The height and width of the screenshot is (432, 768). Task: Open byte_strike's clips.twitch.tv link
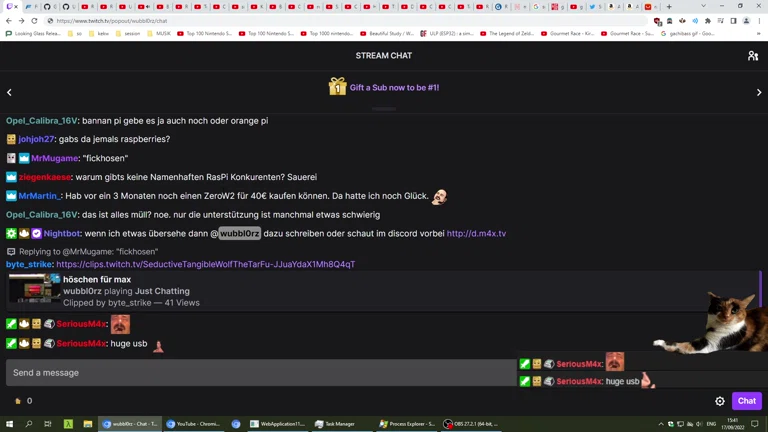point(205,264)
